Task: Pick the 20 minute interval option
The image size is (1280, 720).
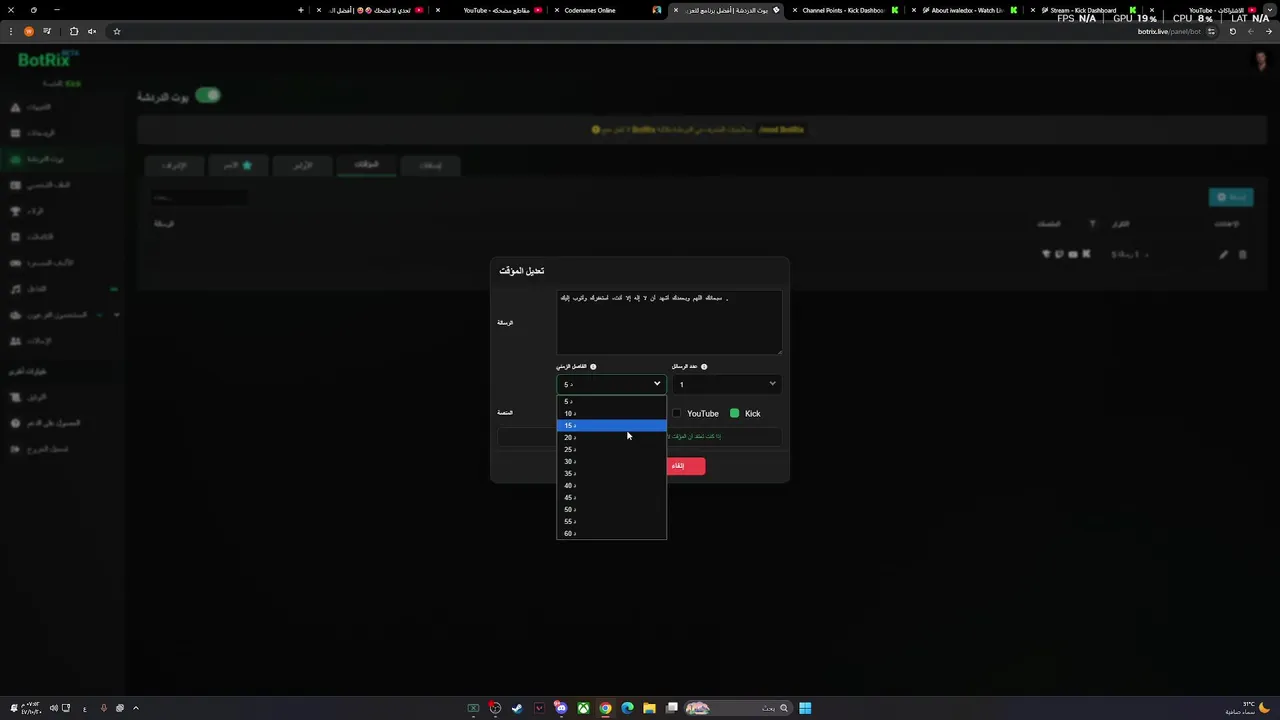Action: pos(611,437)
